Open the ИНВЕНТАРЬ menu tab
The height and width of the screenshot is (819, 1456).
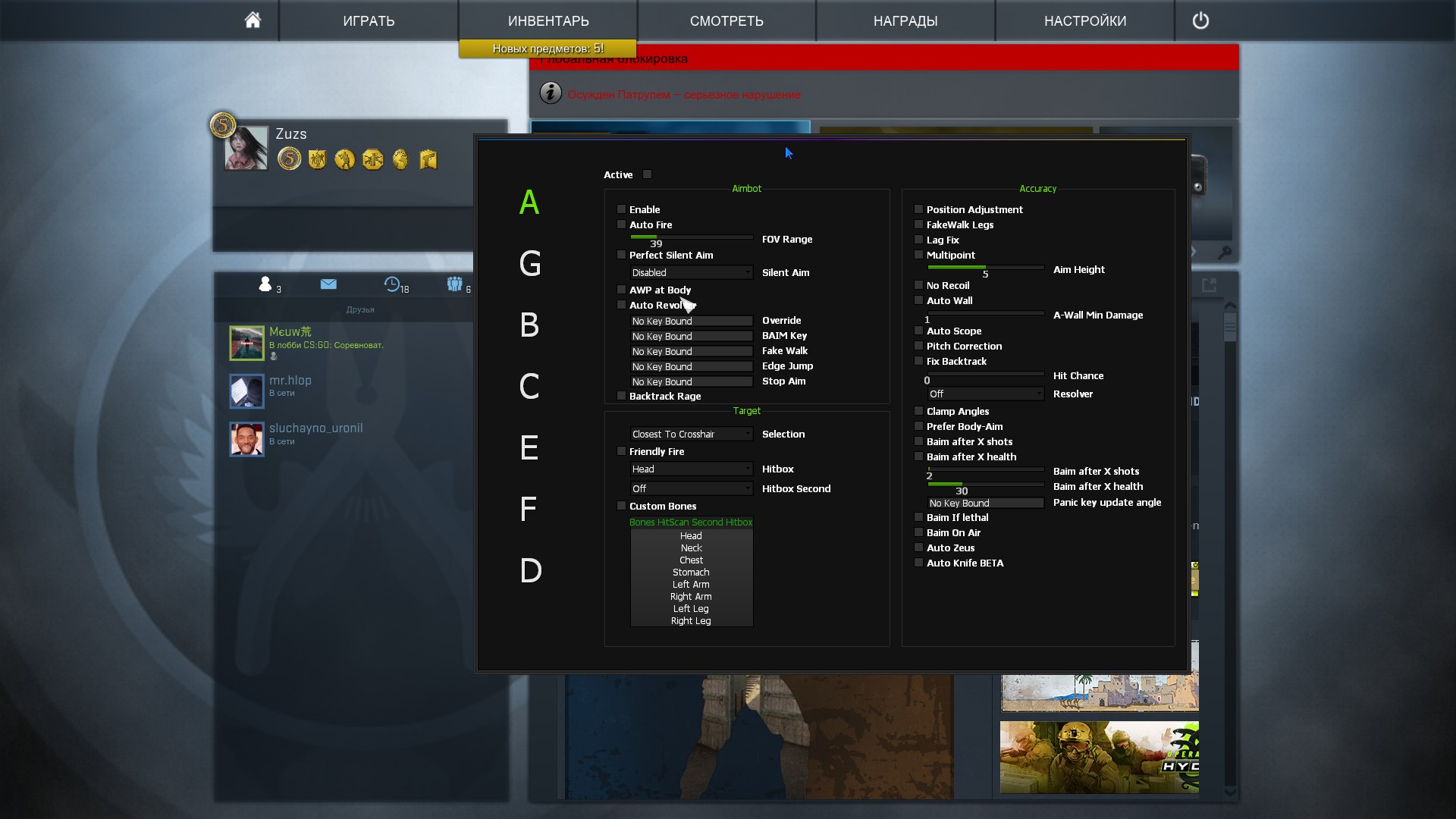click(x=548, y=20)
